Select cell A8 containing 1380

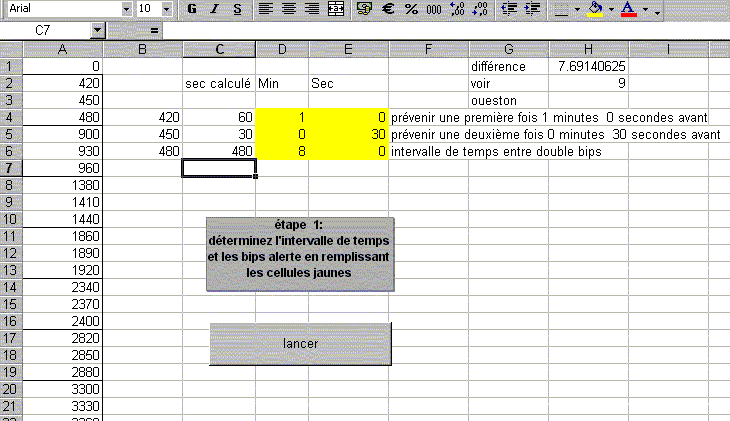(x=62, y=185)
